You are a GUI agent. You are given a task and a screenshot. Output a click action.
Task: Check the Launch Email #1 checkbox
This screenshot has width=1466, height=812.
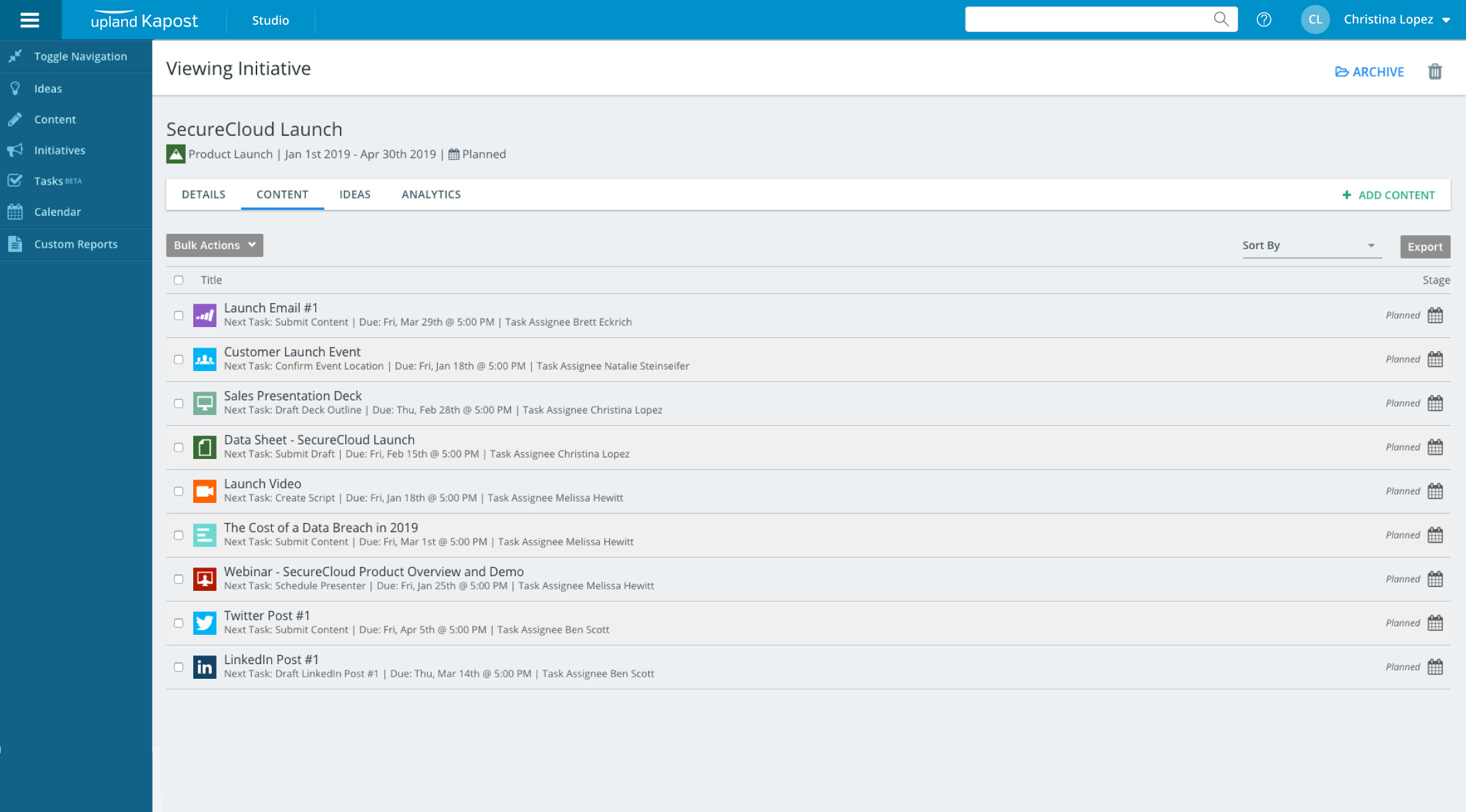pyautogui.click(x=179, y=315)
